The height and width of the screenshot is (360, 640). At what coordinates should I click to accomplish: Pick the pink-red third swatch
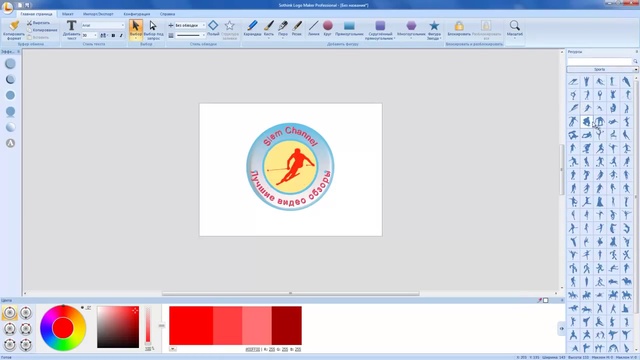point(257,326)
